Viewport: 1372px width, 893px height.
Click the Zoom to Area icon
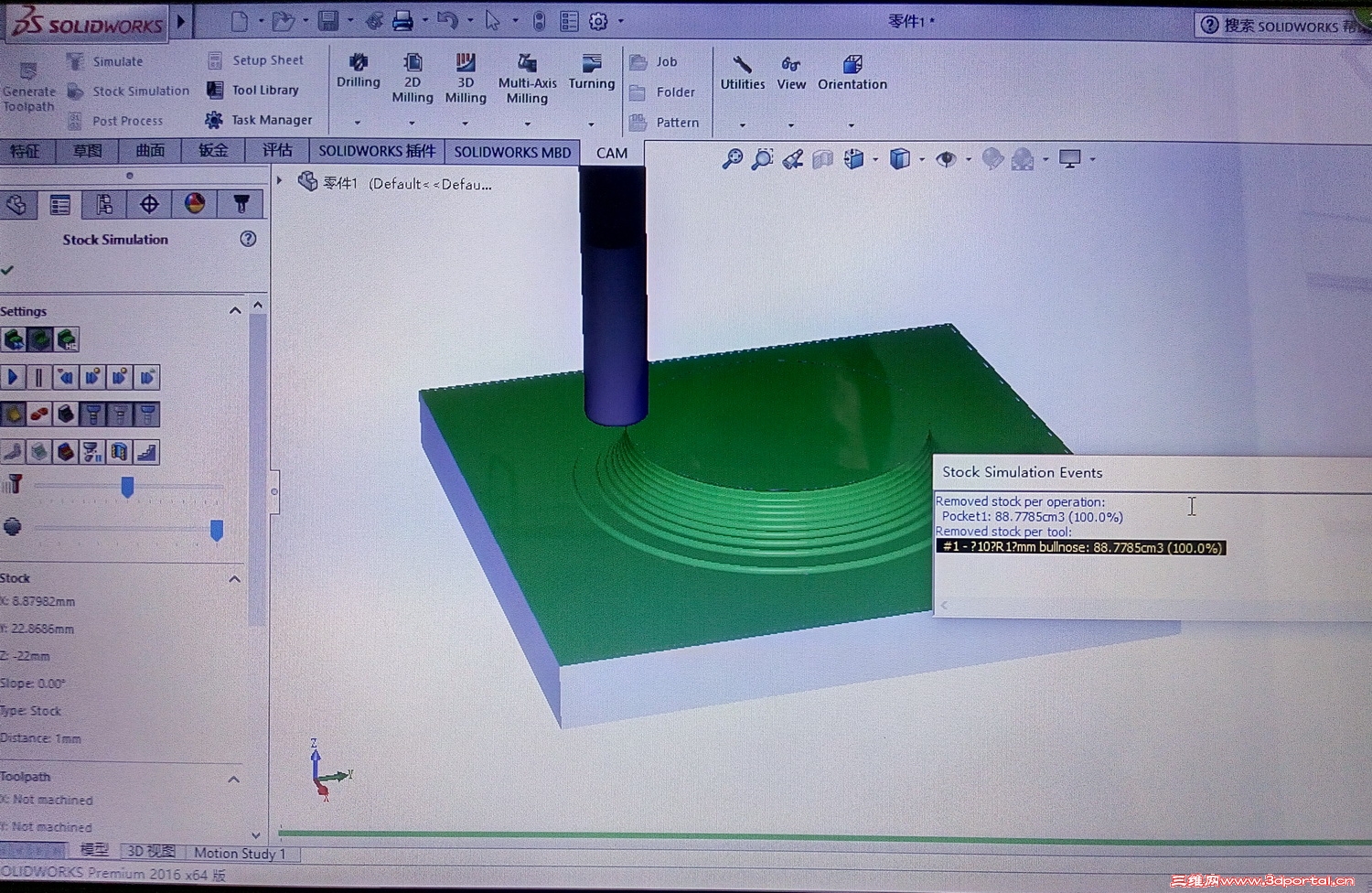[x=762, y=159]
